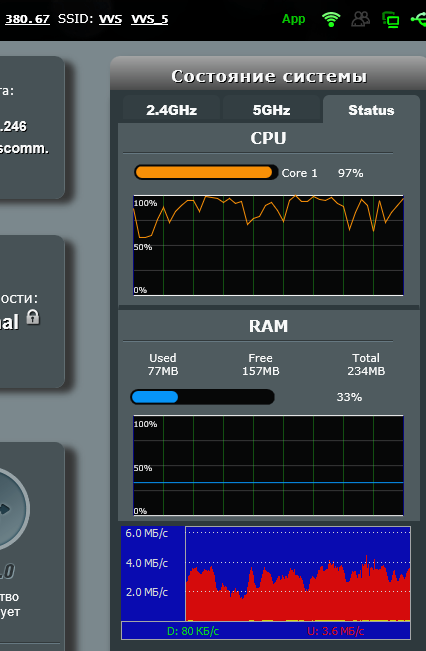Open the VVS_5 SSID link

[x=149, y=19]
